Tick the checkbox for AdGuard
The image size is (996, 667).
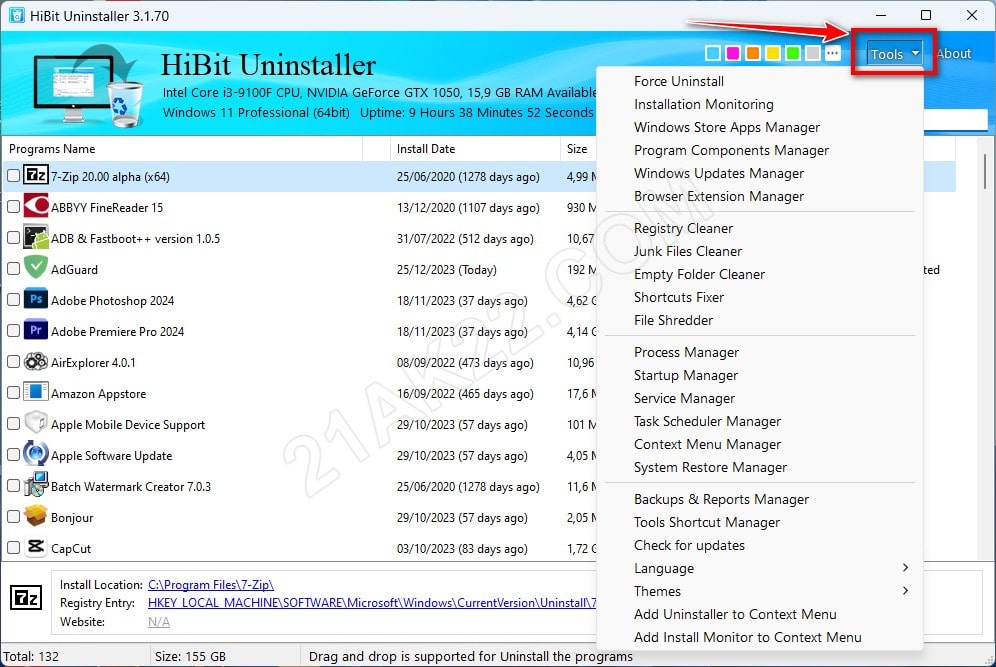13,269
